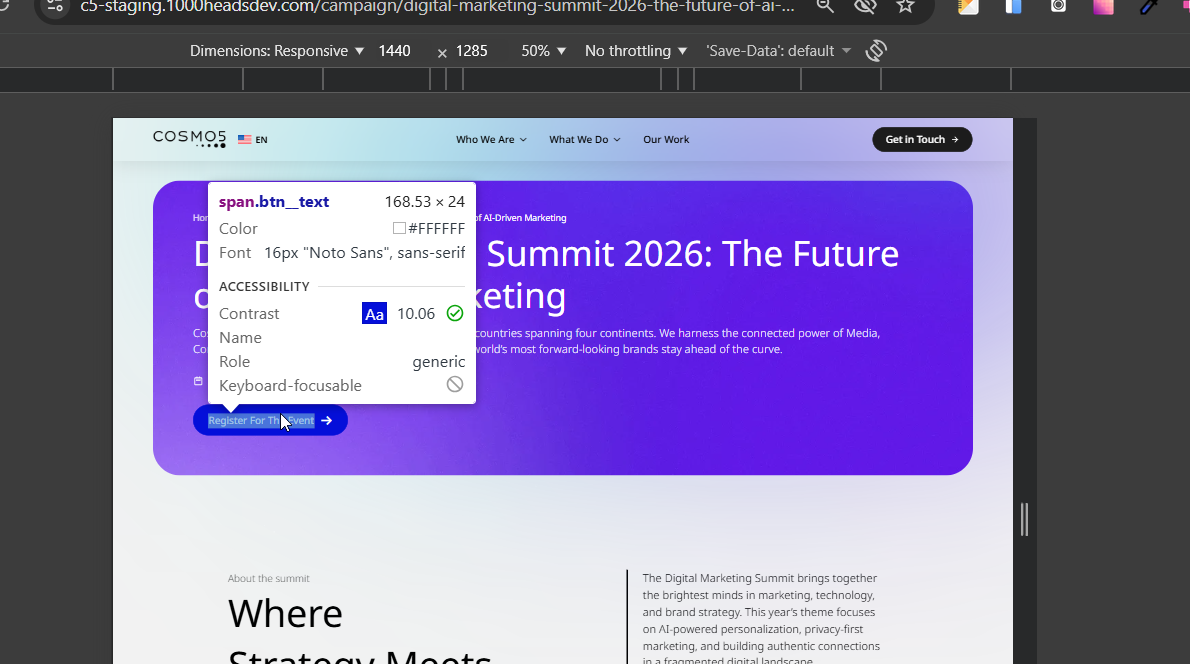This screenshot has height=664, width=1190.
Task: Open the 'Save-Data': default dropdown
Action: coord(778,51)
